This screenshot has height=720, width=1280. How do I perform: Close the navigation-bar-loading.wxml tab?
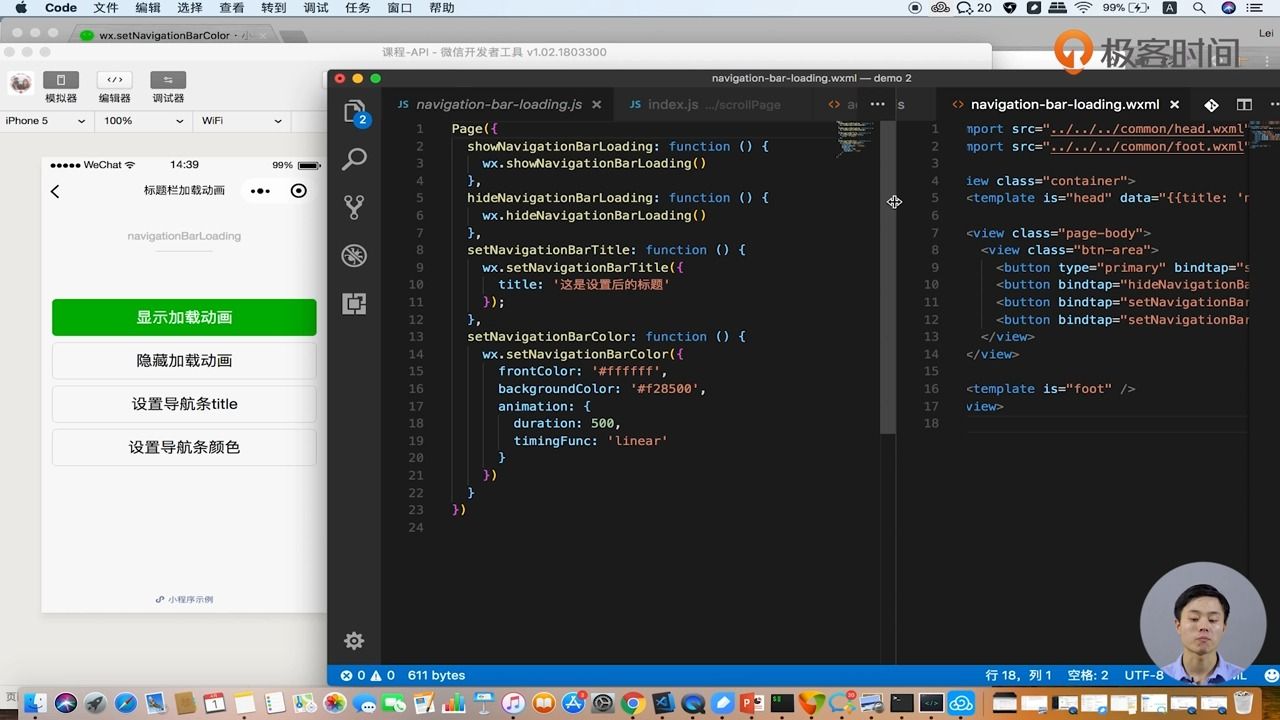pyautogui.click(x=1175, y=104)
